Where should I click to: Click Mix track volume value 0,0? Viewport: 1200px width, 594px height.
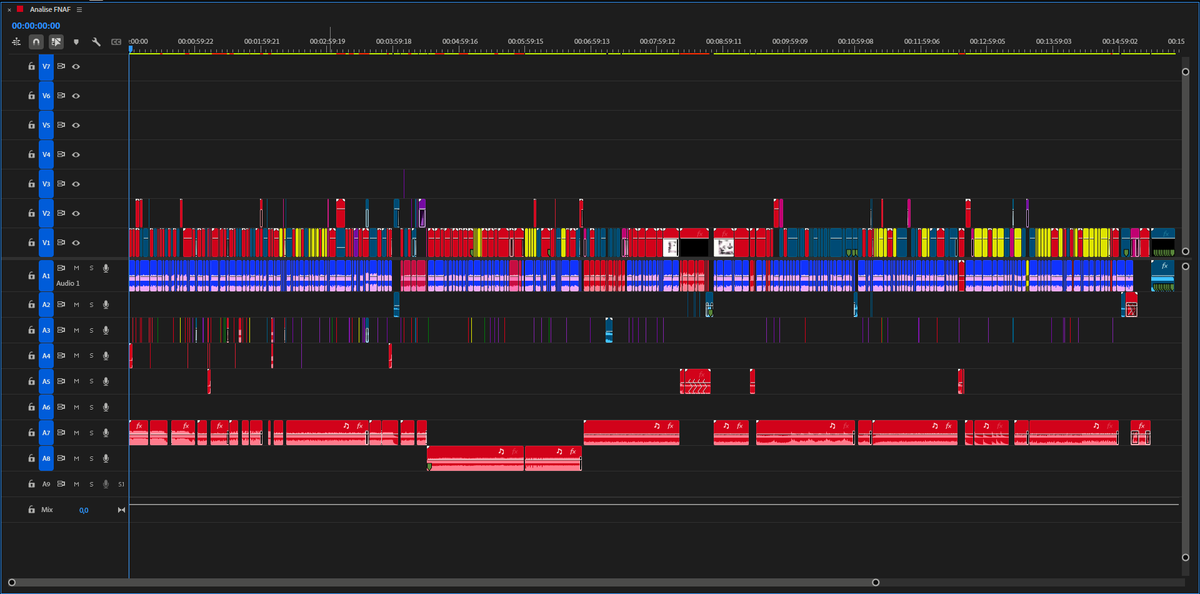tap(84, 510)
